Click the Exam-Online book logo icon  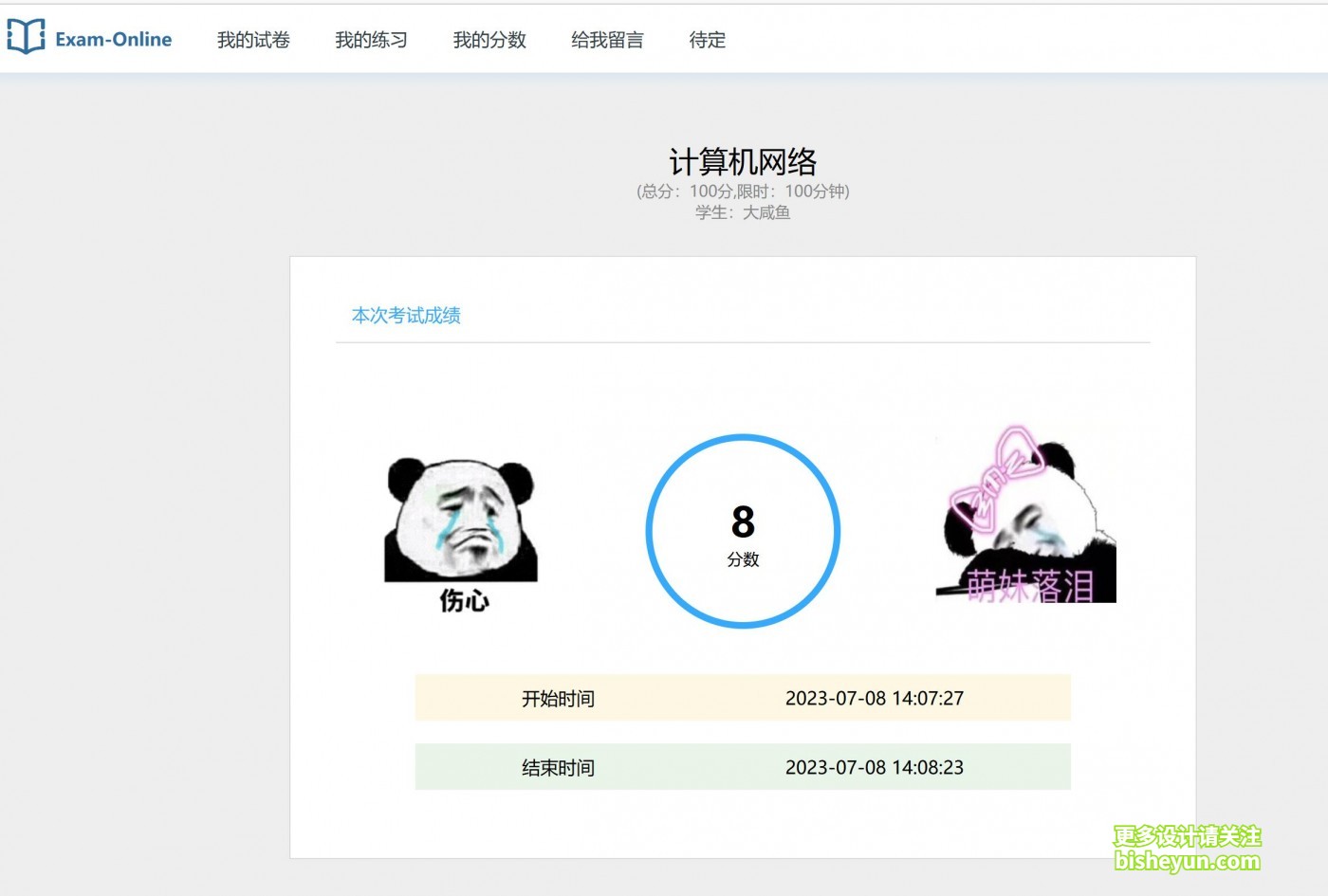[x=26, y=37]
